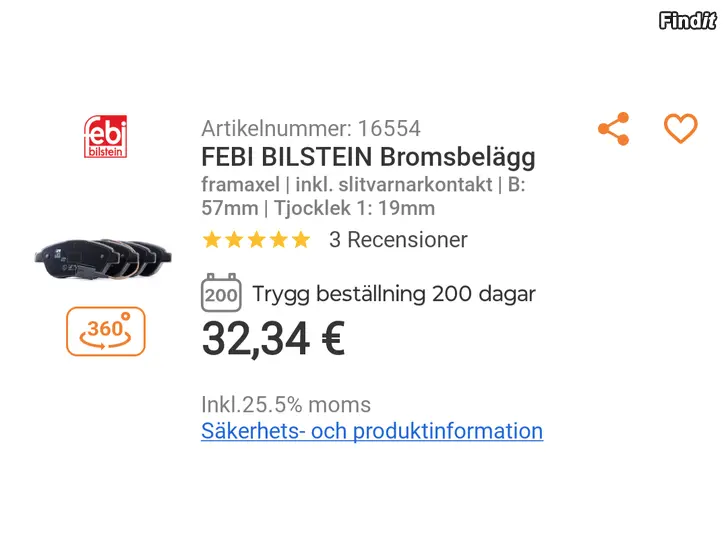Click the Findit logo watermark

[688, 21]
